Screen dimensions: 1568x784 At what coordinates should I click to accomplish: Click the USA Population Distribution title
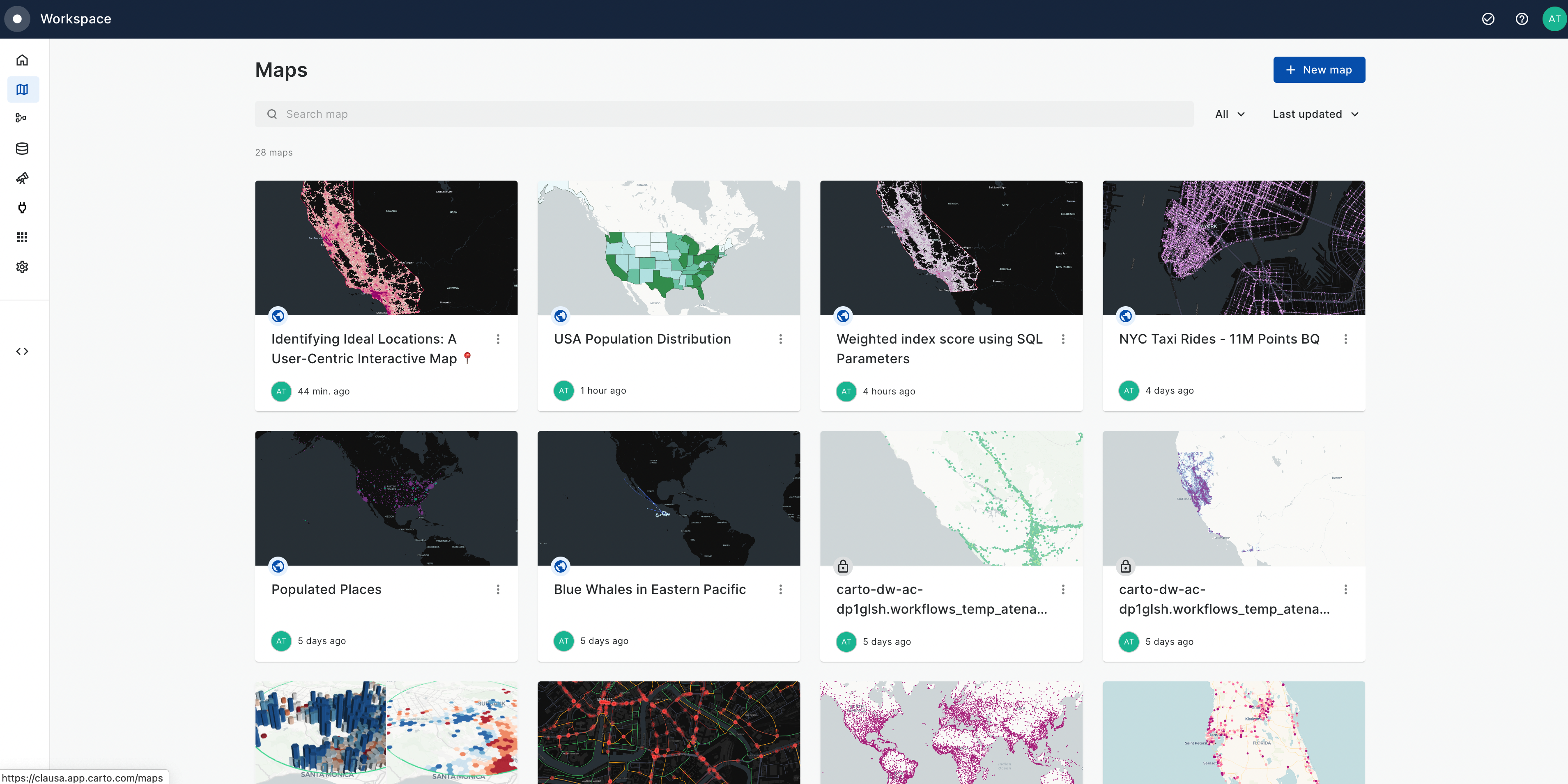pos(642,339)
